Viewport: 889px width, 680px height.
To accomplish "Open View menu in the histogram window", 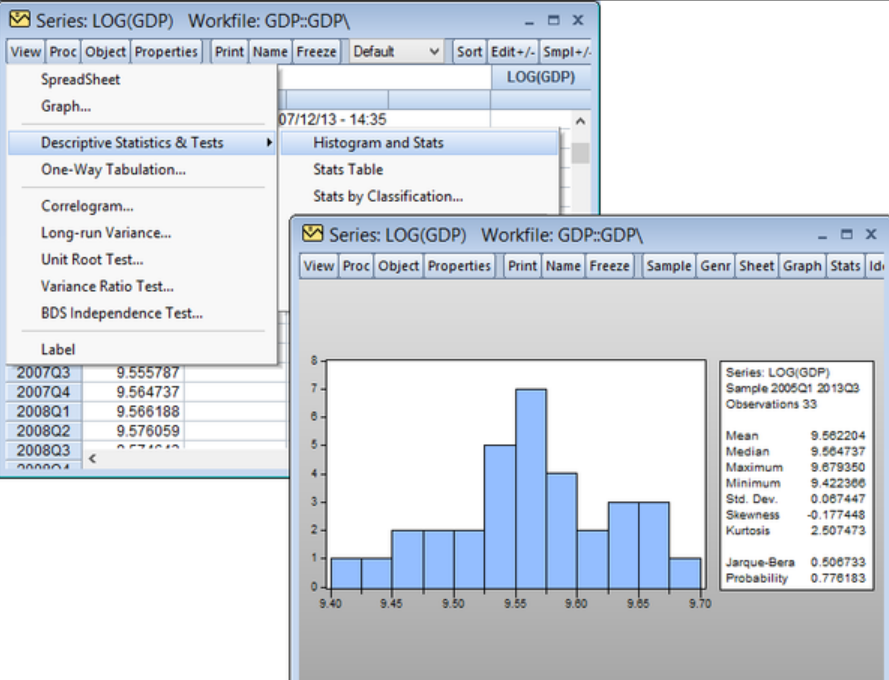I will 319,266.
